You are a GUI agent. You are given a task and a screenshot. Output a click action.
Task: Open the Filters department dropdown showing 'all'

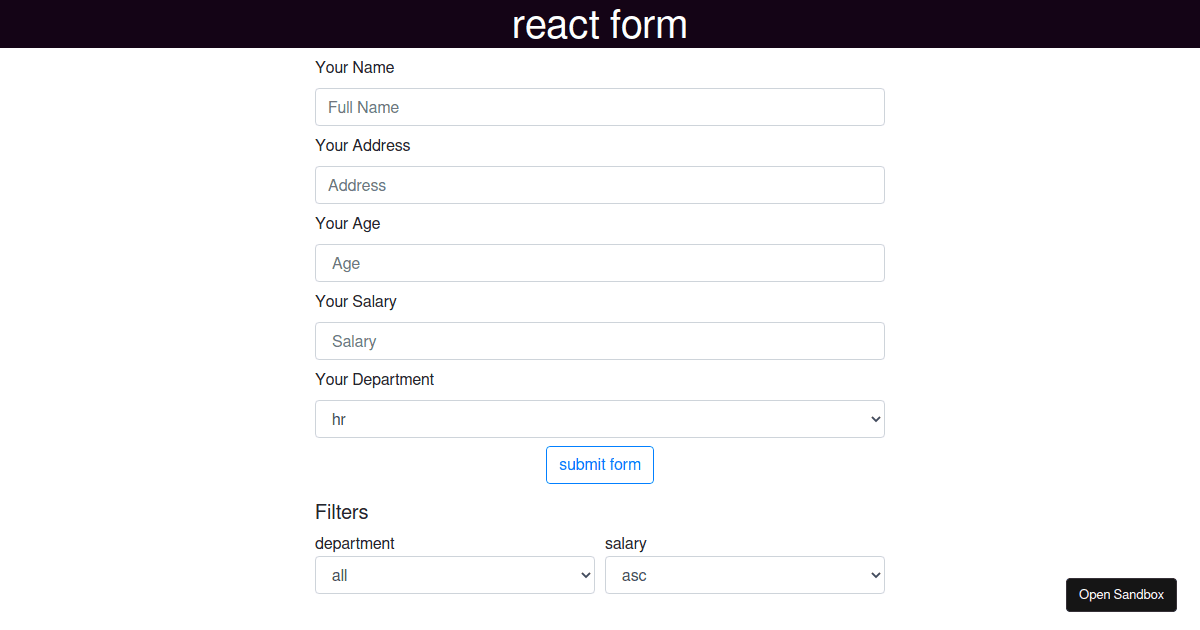(455, 575)
